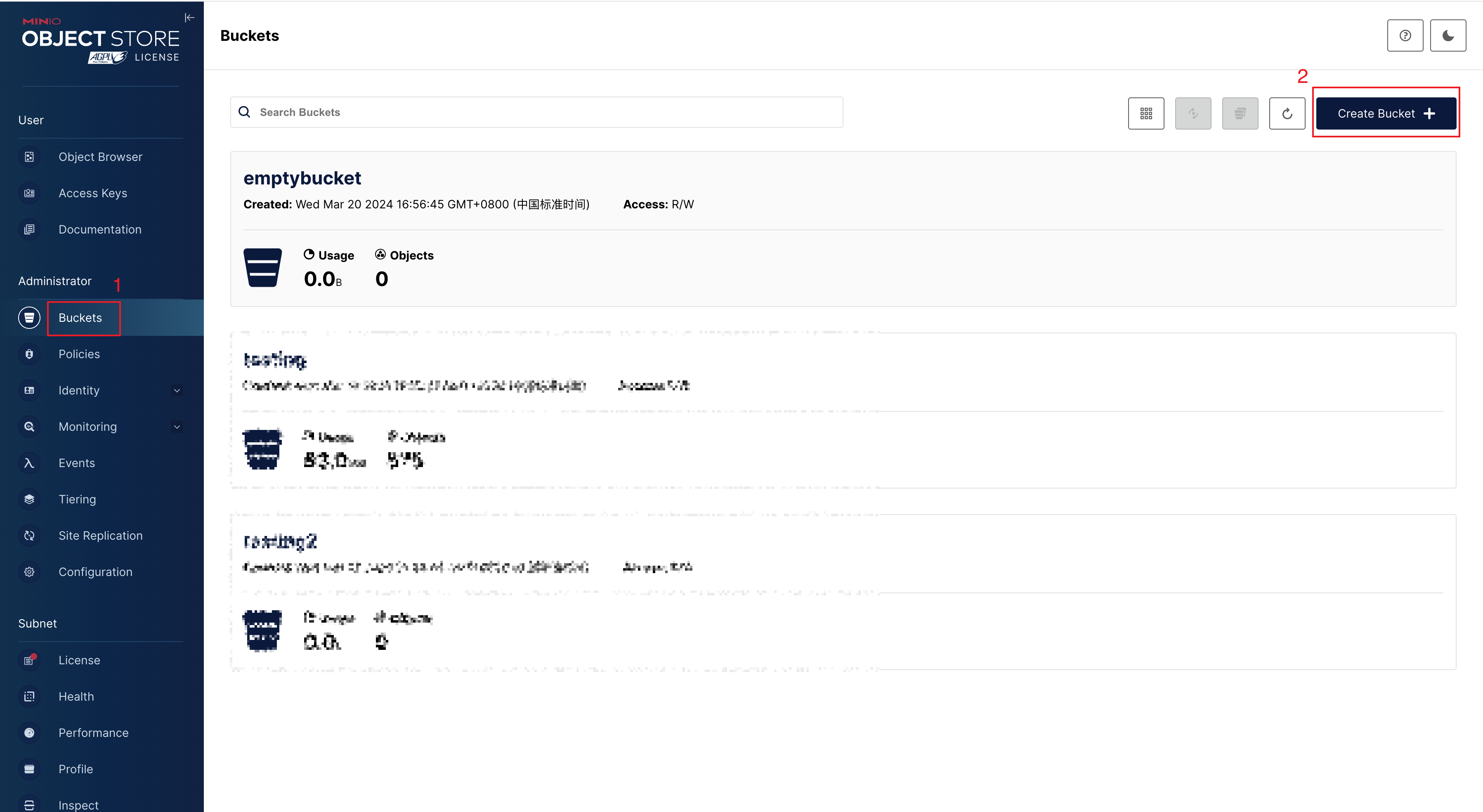Image resolution: width=1483 pixels, height=812 pixels.
Task: Collapse the sidebar menu arrow icon
Action: [189, 18]
